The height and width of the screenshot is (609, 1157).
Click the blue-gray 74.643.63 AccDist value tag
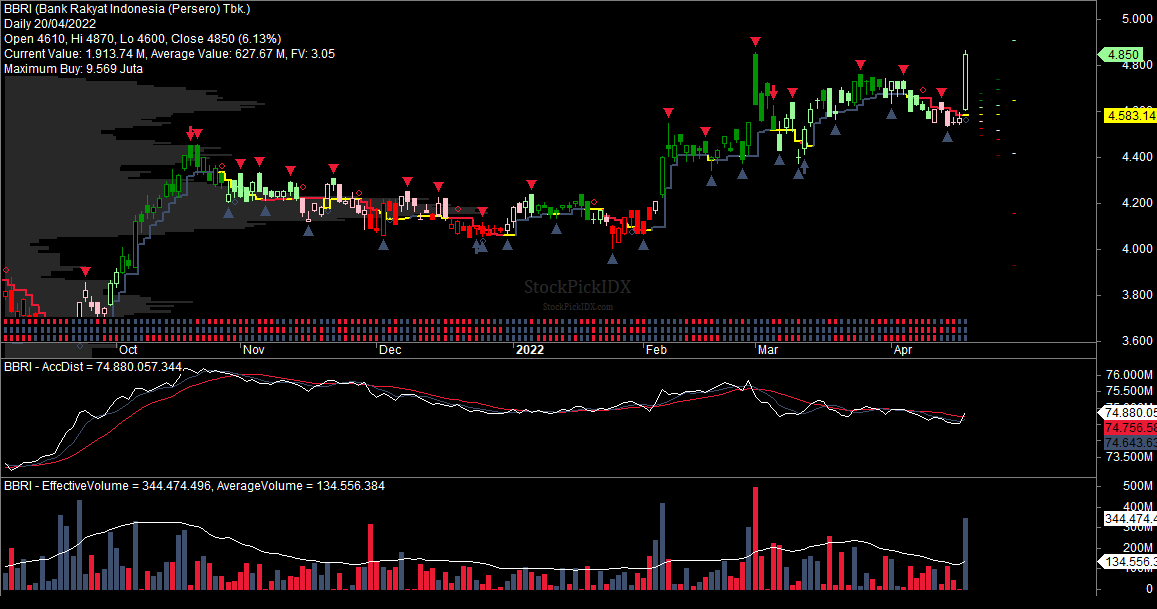coord(1130,443)
